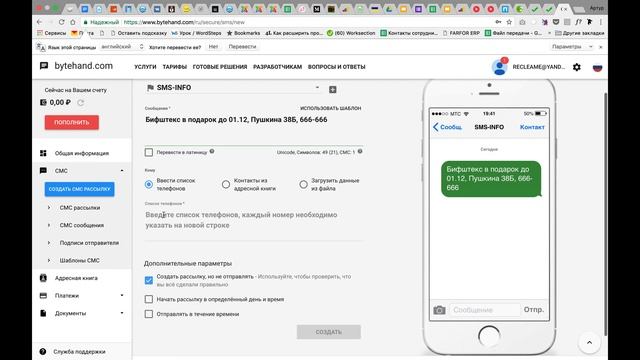Image resolution: width=640 pixels, height=360 pixels.
Task: Collapse the СМС sidebar section
Action: [x=122, y=171]
